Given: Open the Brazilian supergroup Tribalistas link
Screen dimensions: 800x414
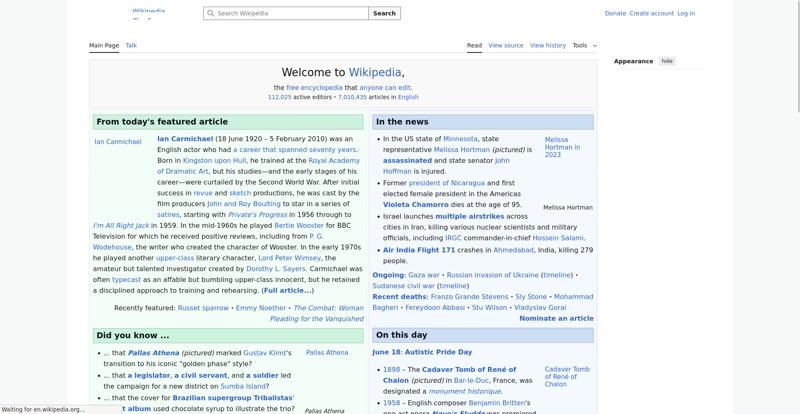Looking at the screenshot, I should tap(233, 398).
